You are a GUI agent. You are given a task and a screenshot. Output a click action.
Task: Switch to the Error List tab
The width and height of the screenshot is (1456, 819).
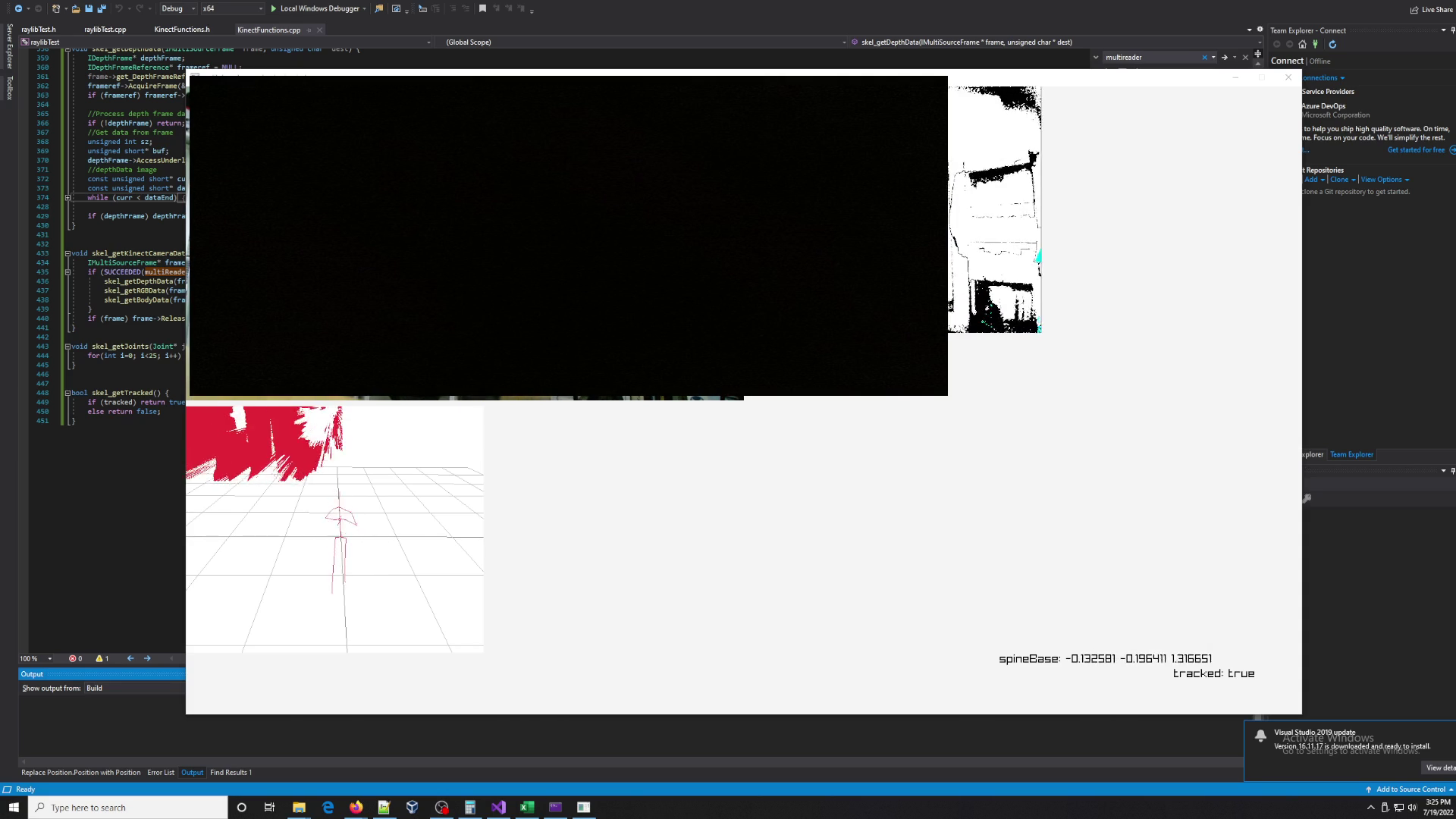(x=161, y=772)
